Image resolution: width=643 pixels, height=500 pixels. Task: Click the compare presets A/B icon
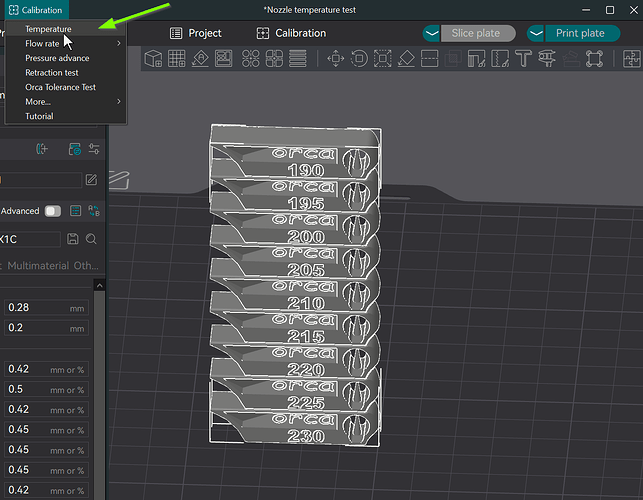click(x=94, y=211)
